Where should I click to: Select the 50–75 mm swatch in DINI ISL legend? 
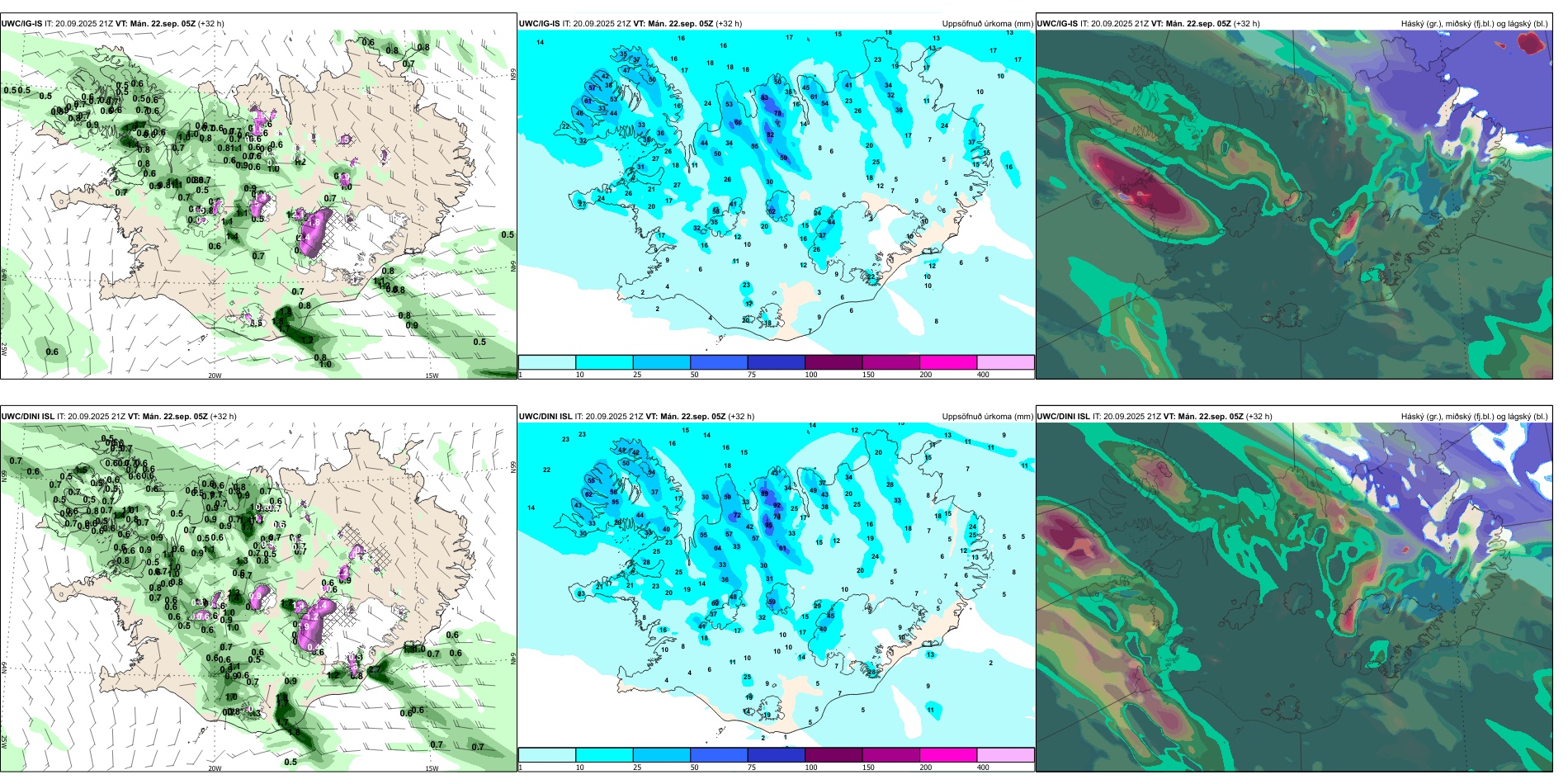[x=719, y=755]
